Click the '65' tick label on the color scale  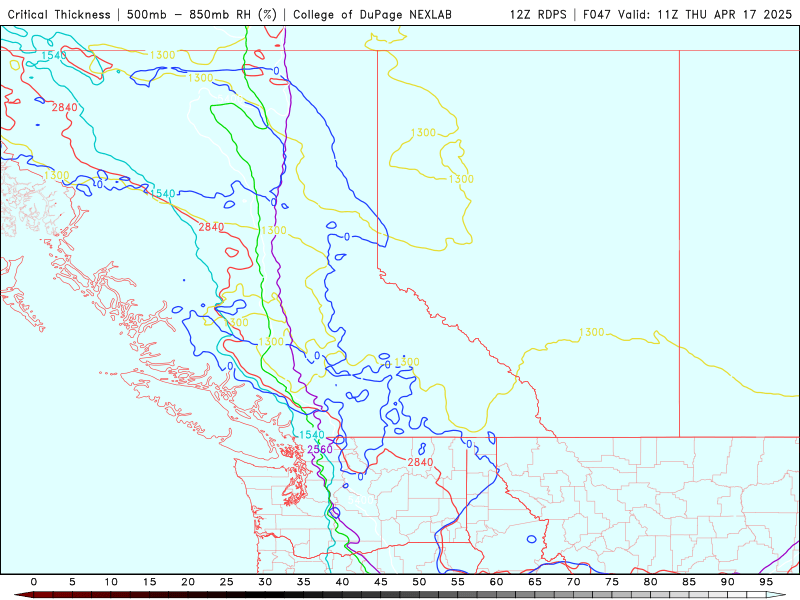click(535, 582)
